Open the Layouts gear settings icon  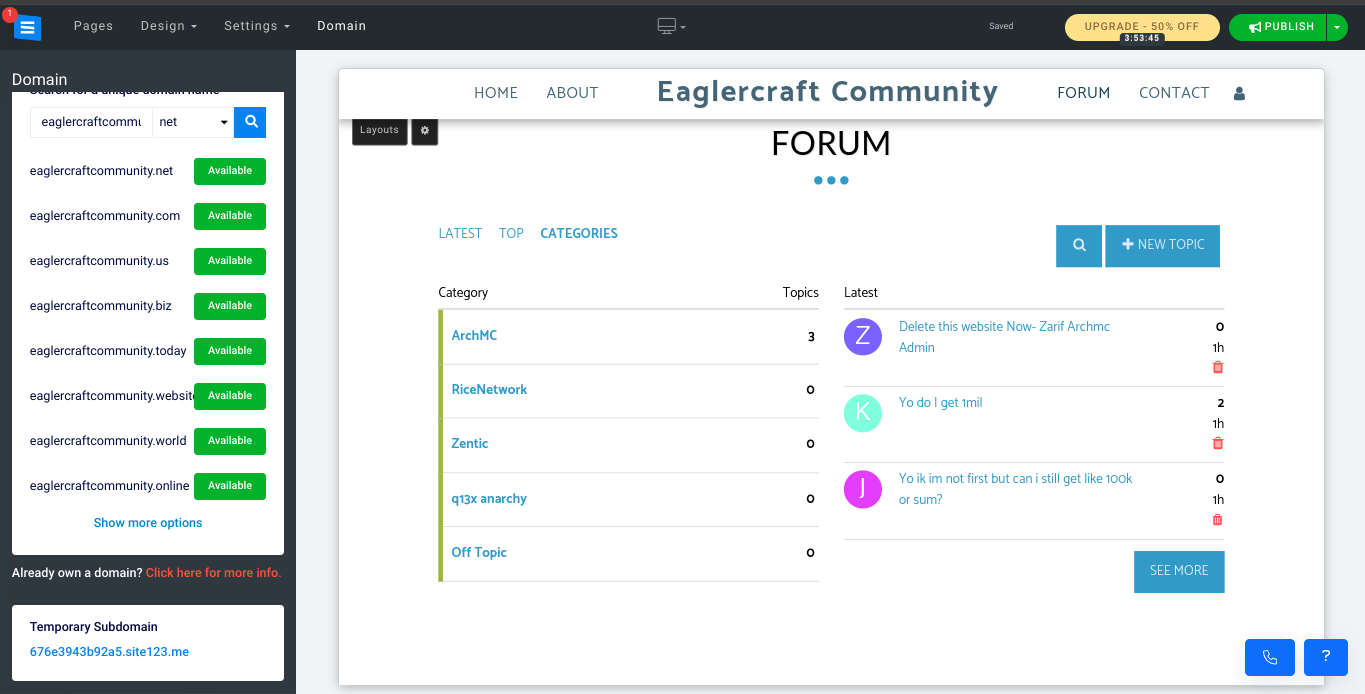point(425,130)
